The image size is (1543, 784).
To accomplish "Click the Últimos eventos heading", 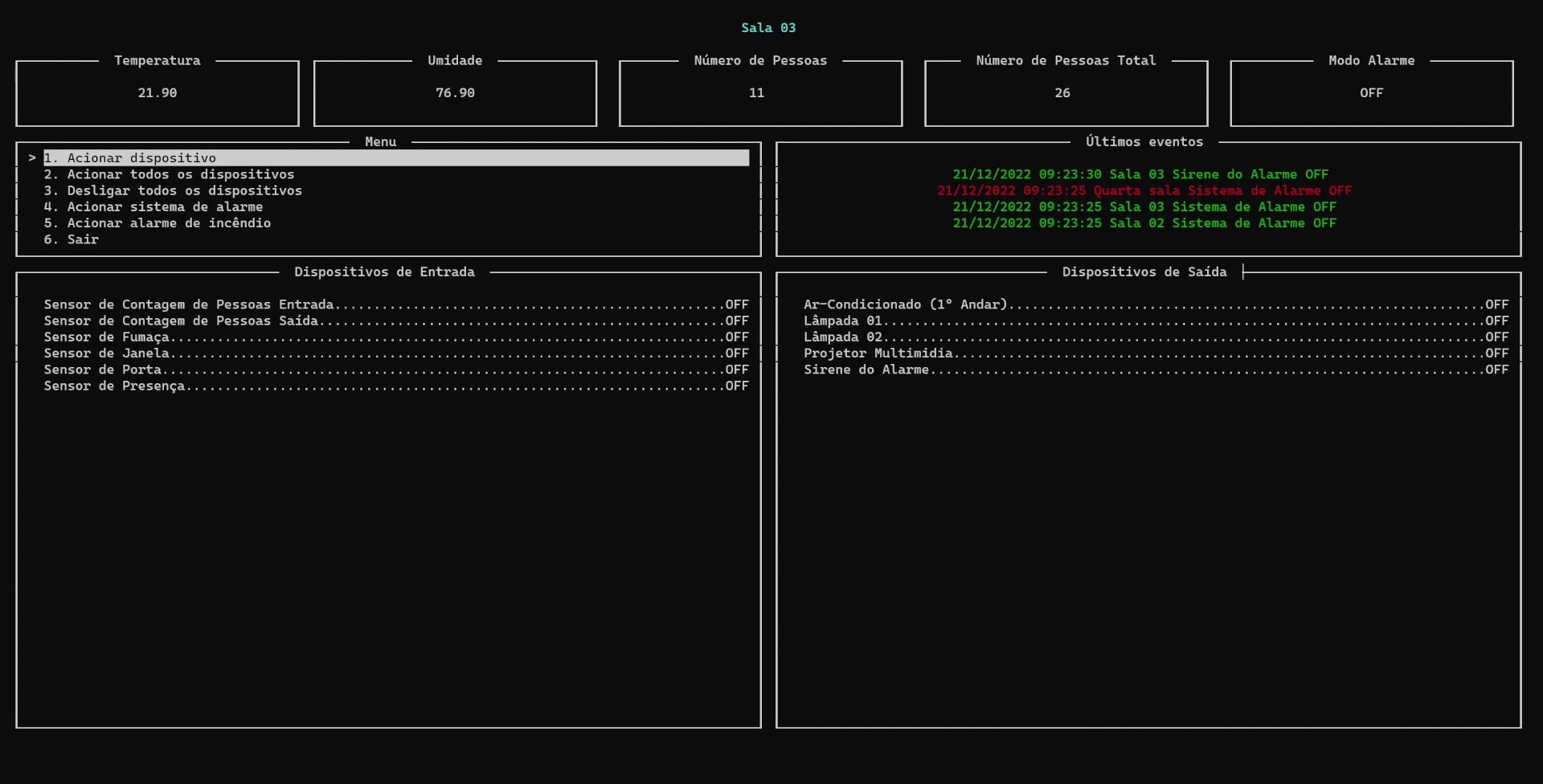I will pos(1144,141).
